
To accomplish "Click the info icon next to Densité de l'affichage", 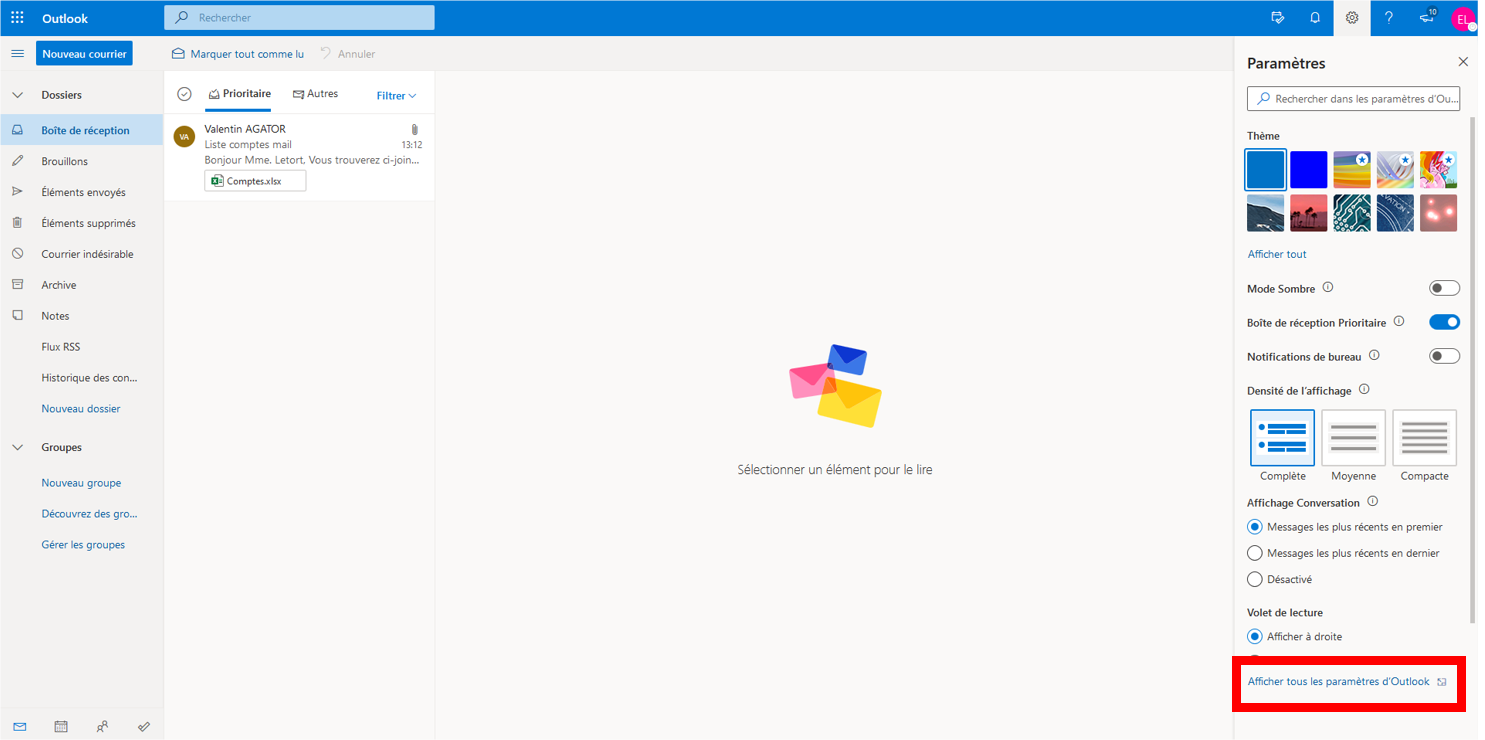I will (x=1364, y=390).
